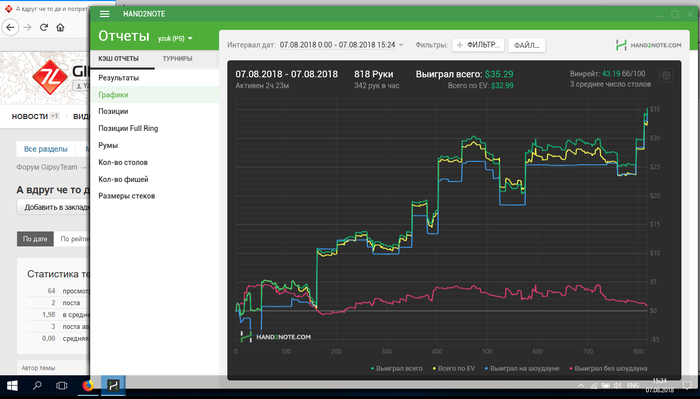Expand yzuk (PS) player dropdown
This screenshot has height=399, width=700.
point(175,38)
